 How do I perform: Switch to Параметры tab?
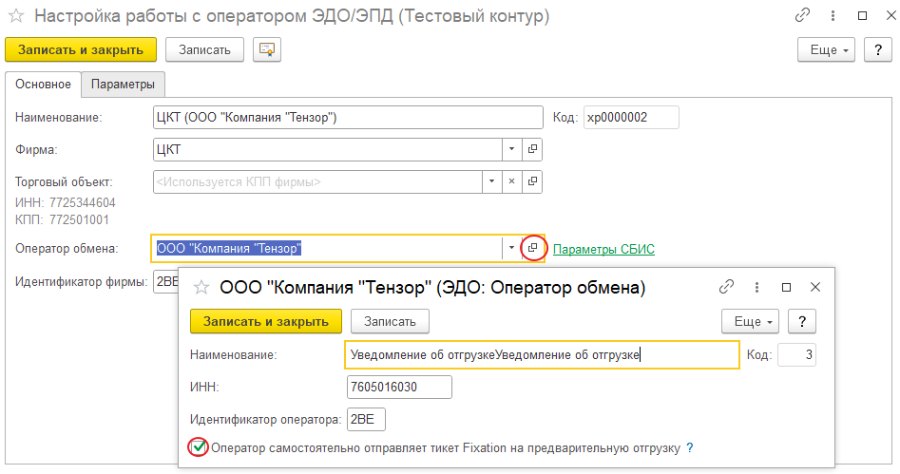[123, 84]
